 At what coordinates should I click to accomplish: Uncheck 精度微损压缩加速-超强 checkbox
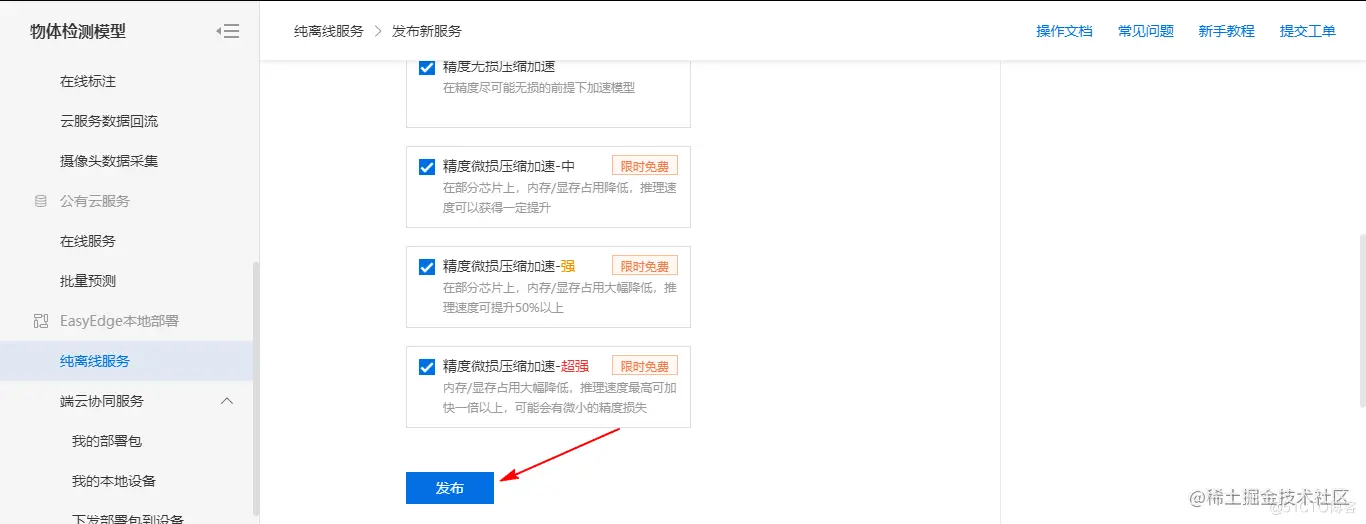(x=427, y=367)
